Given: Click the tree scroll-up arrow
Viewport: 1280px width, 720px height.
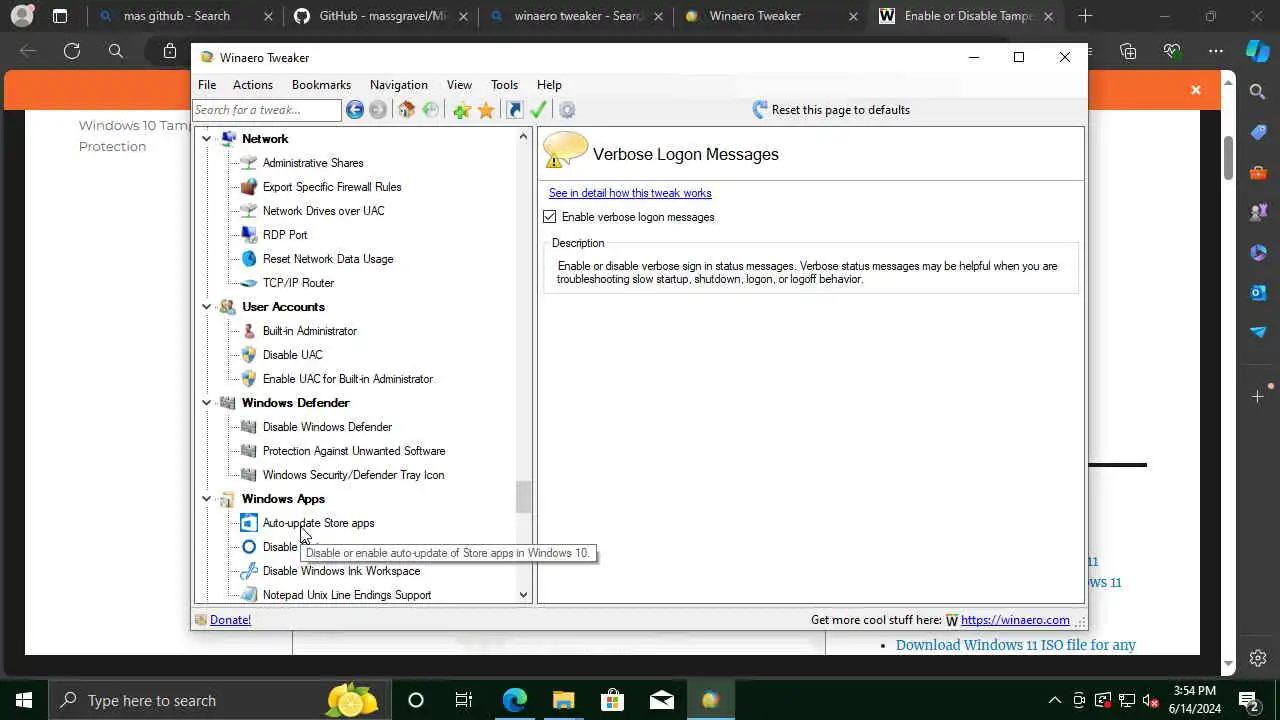Looking at the screenshot, I should pos(523,136).
